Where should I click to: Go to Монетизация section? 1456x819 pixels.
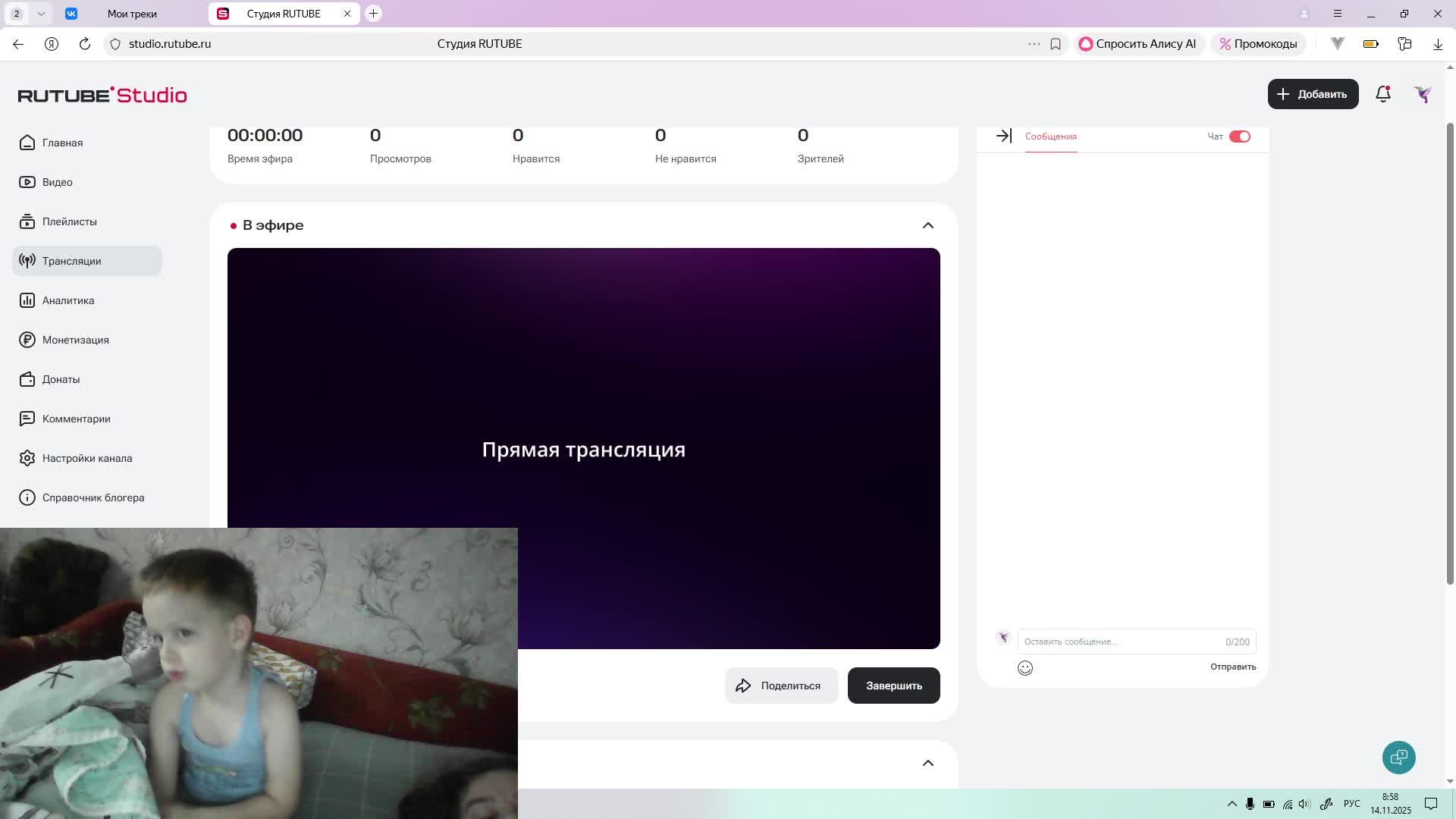75,340
